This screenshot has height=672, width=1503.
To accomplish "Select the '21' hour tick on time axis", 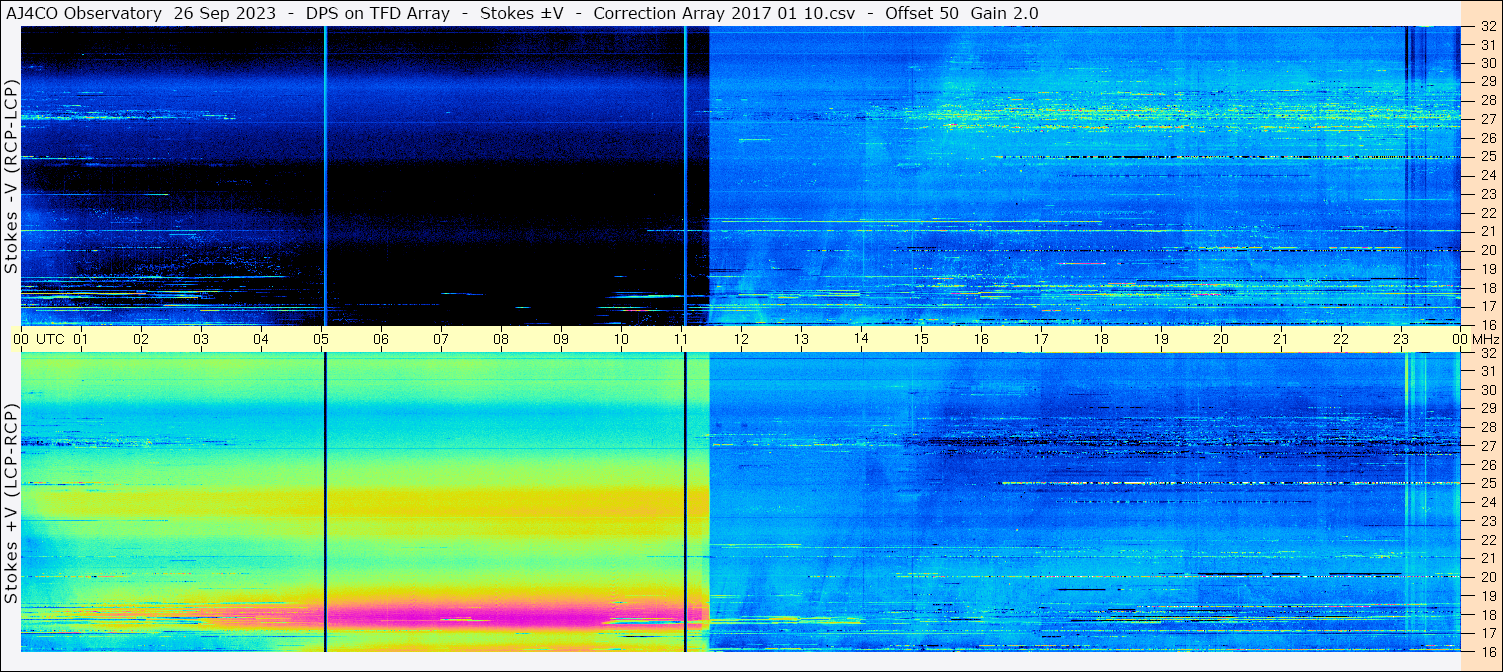I will (x=1281, y=339).
